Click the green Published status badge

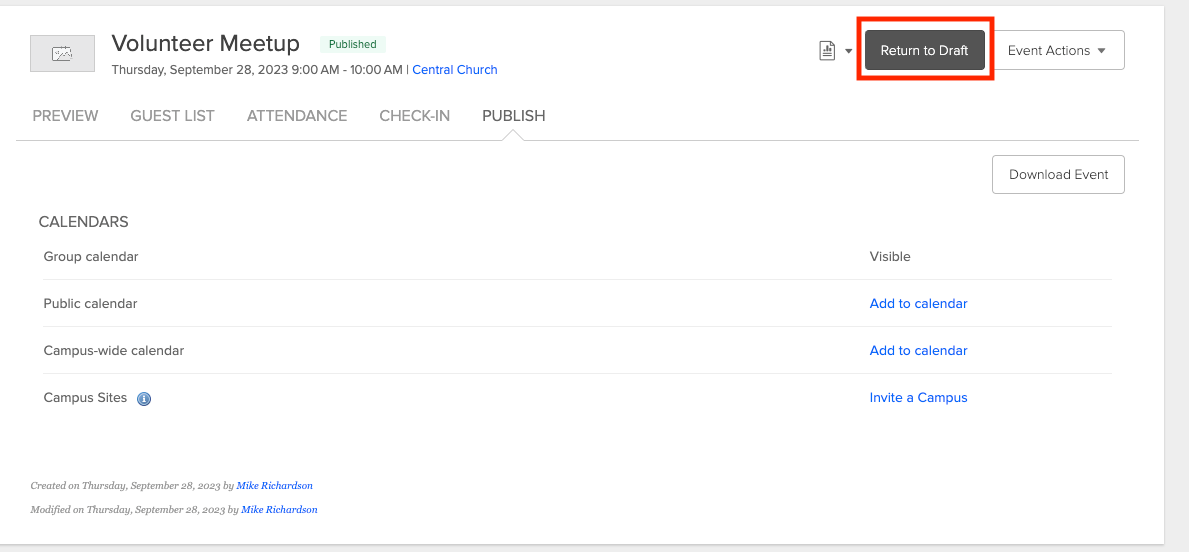click(x=352, y=44)
